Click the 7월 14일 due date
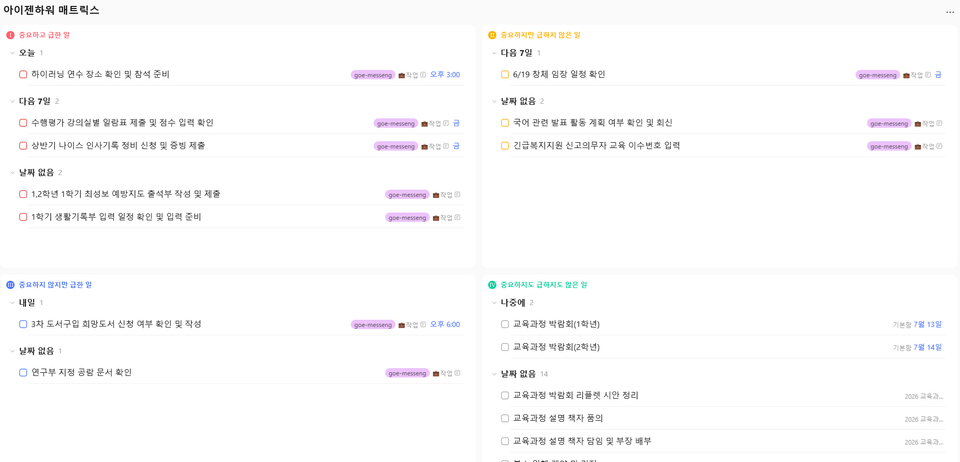Screen dimensions: 960x462 pos(928,348)
